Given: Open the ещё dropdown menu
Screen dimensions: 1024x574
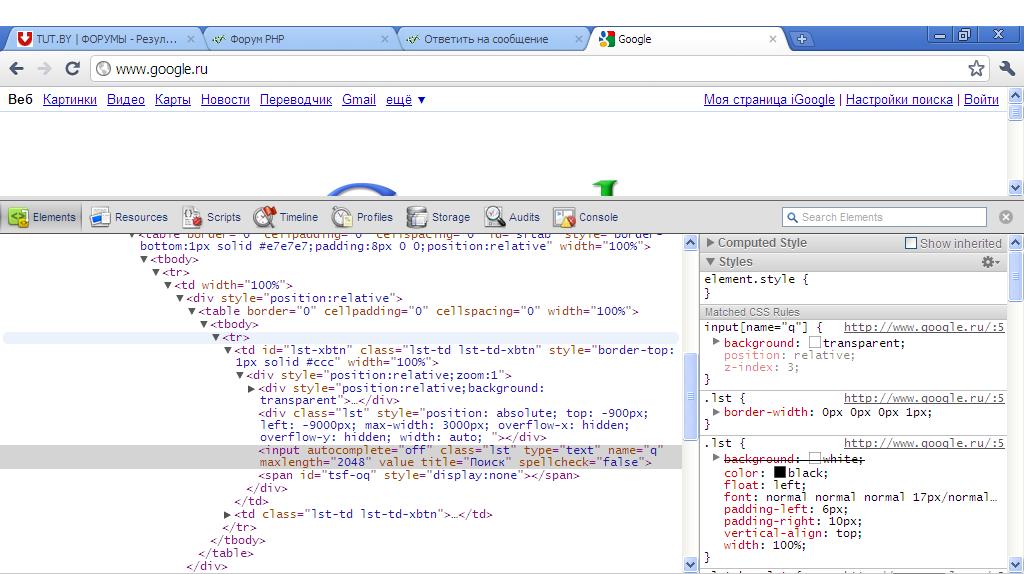Looking at the screenshot, I should click(405, 100).
